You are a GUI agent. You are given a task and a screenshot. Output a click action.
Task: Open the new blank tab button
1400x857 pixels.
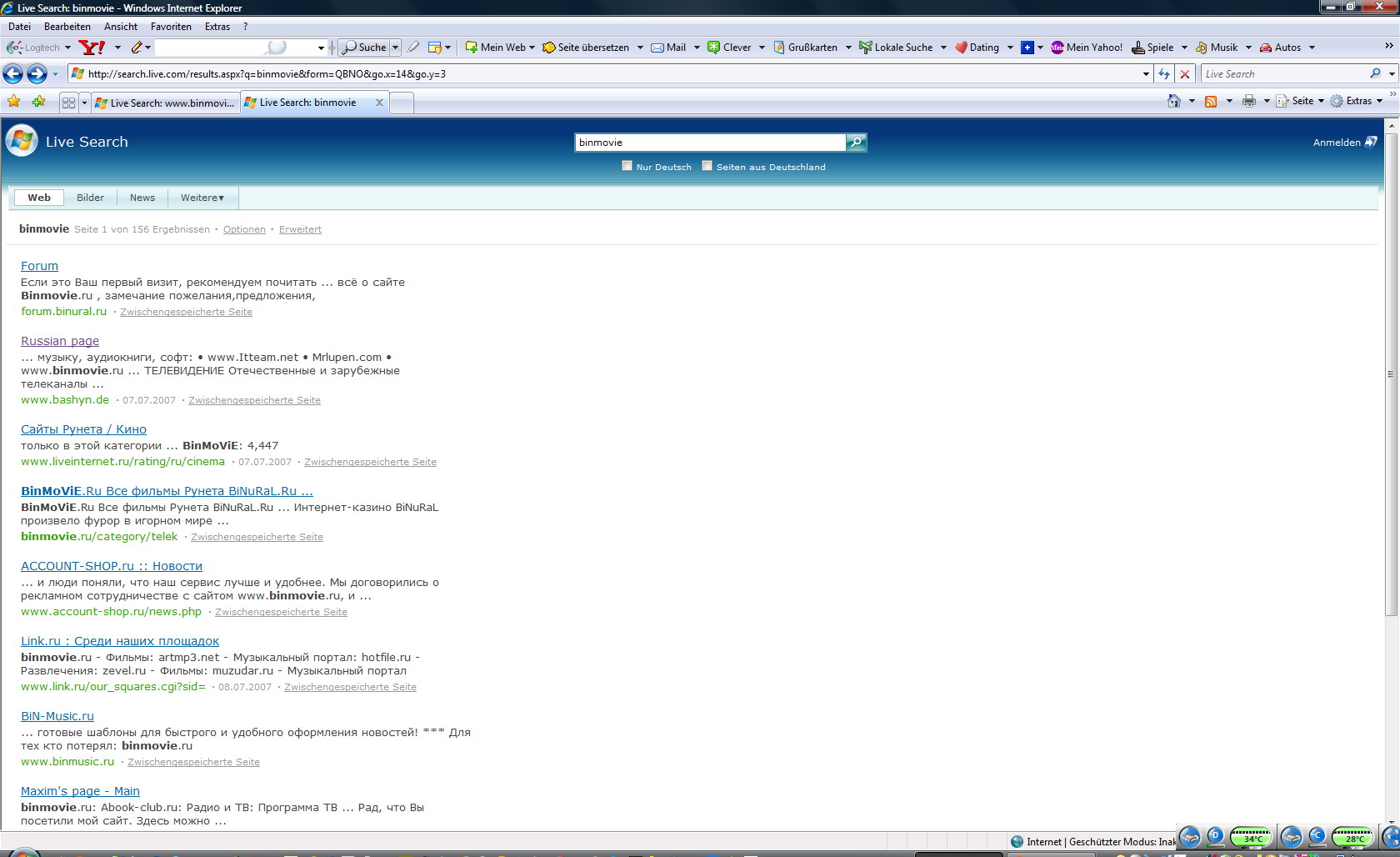[402, 103]
